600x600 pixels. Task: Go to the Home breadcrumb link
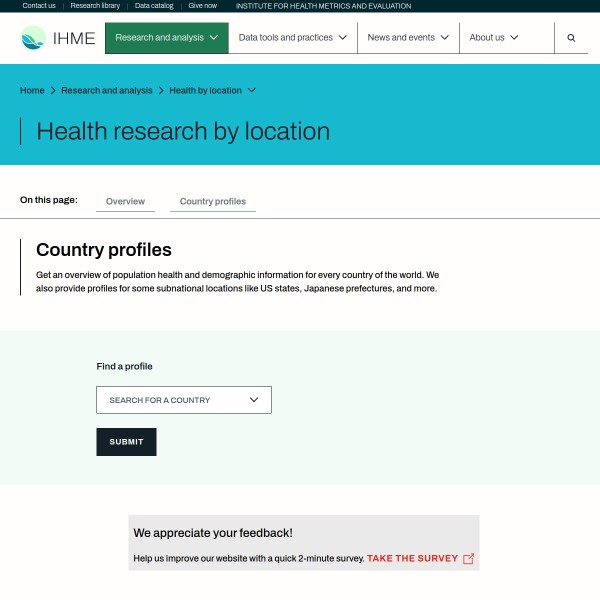pos(32,91)
